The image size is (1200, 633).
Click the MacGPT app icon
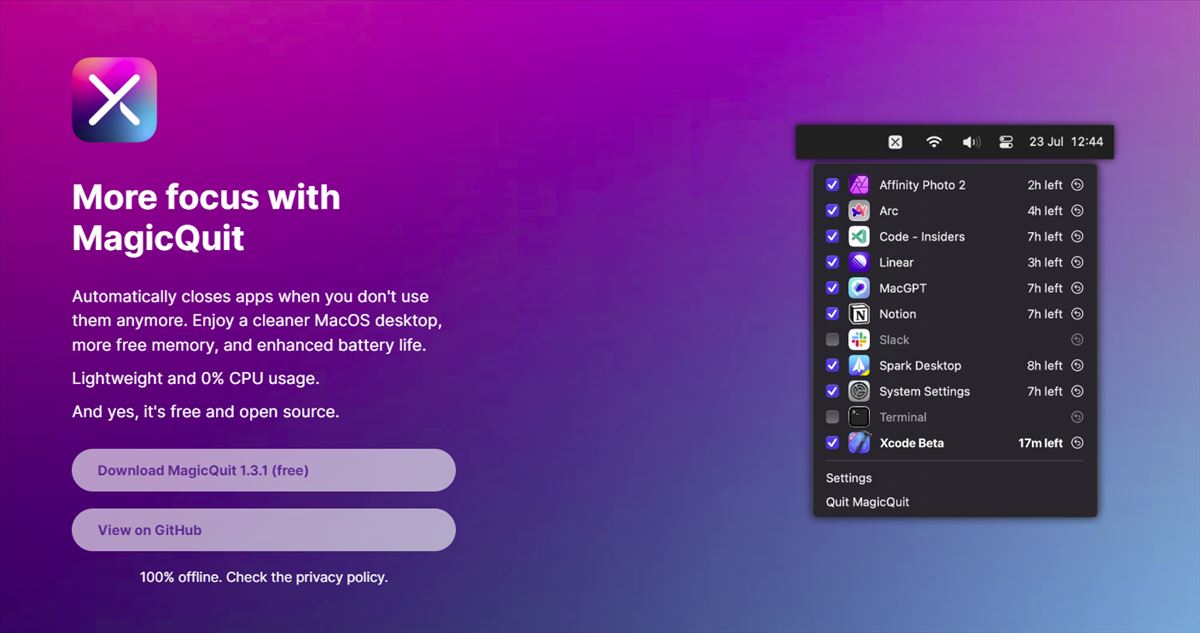(x=859, y=288)
